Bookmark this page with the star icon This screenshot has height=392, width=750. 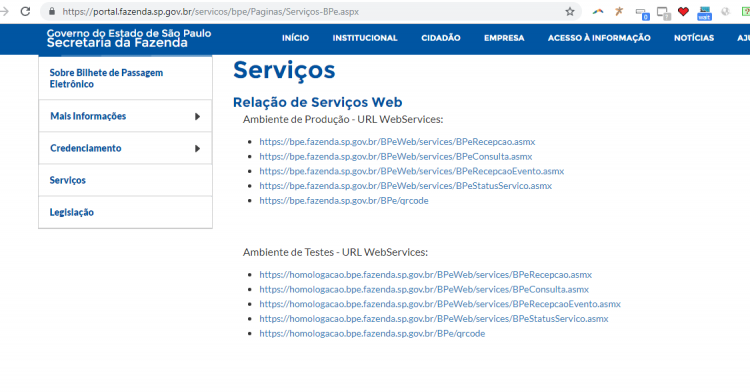[x=570, y=11]
